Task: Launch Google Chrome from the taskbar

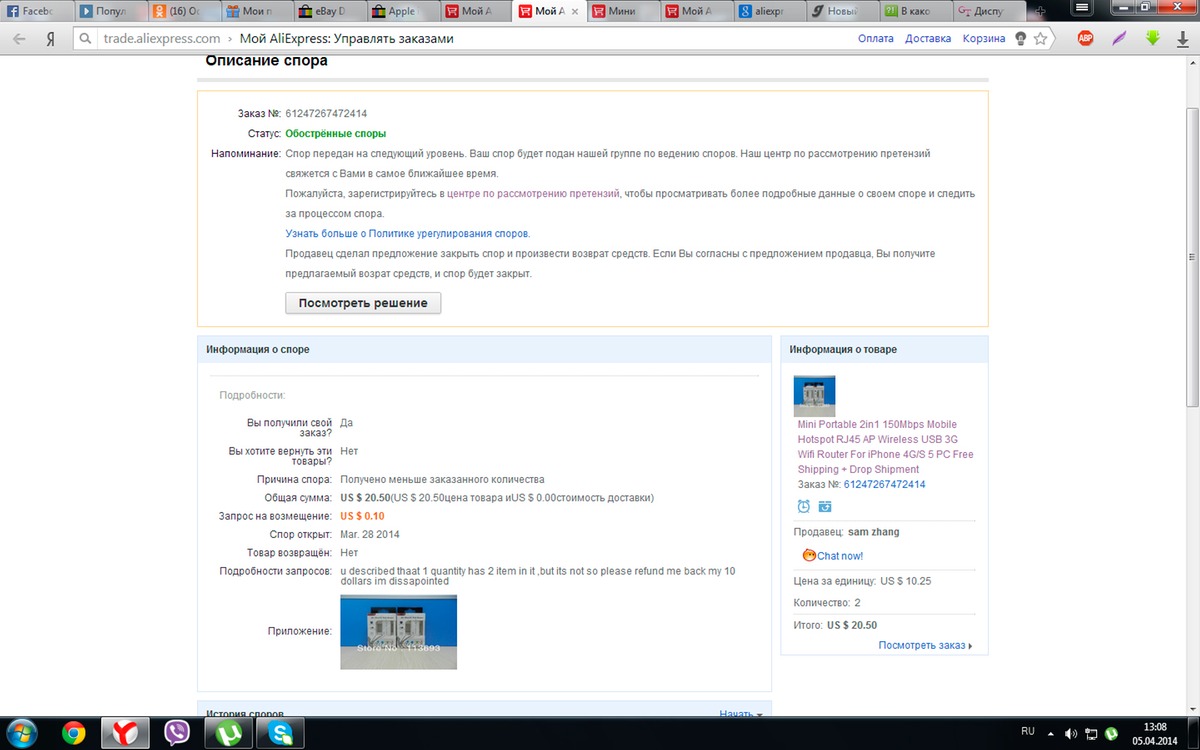Action: coord(73,733)
